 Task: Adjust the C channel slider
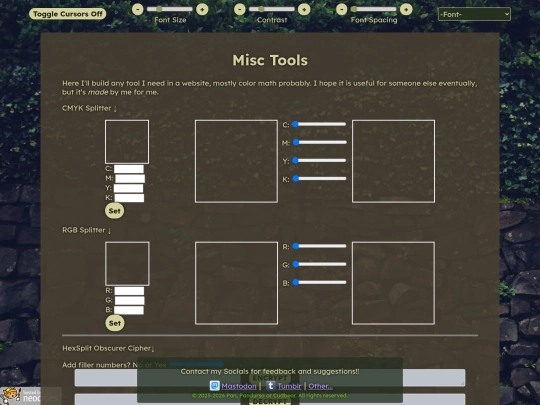pyautogui.click(x=319, y=124)
